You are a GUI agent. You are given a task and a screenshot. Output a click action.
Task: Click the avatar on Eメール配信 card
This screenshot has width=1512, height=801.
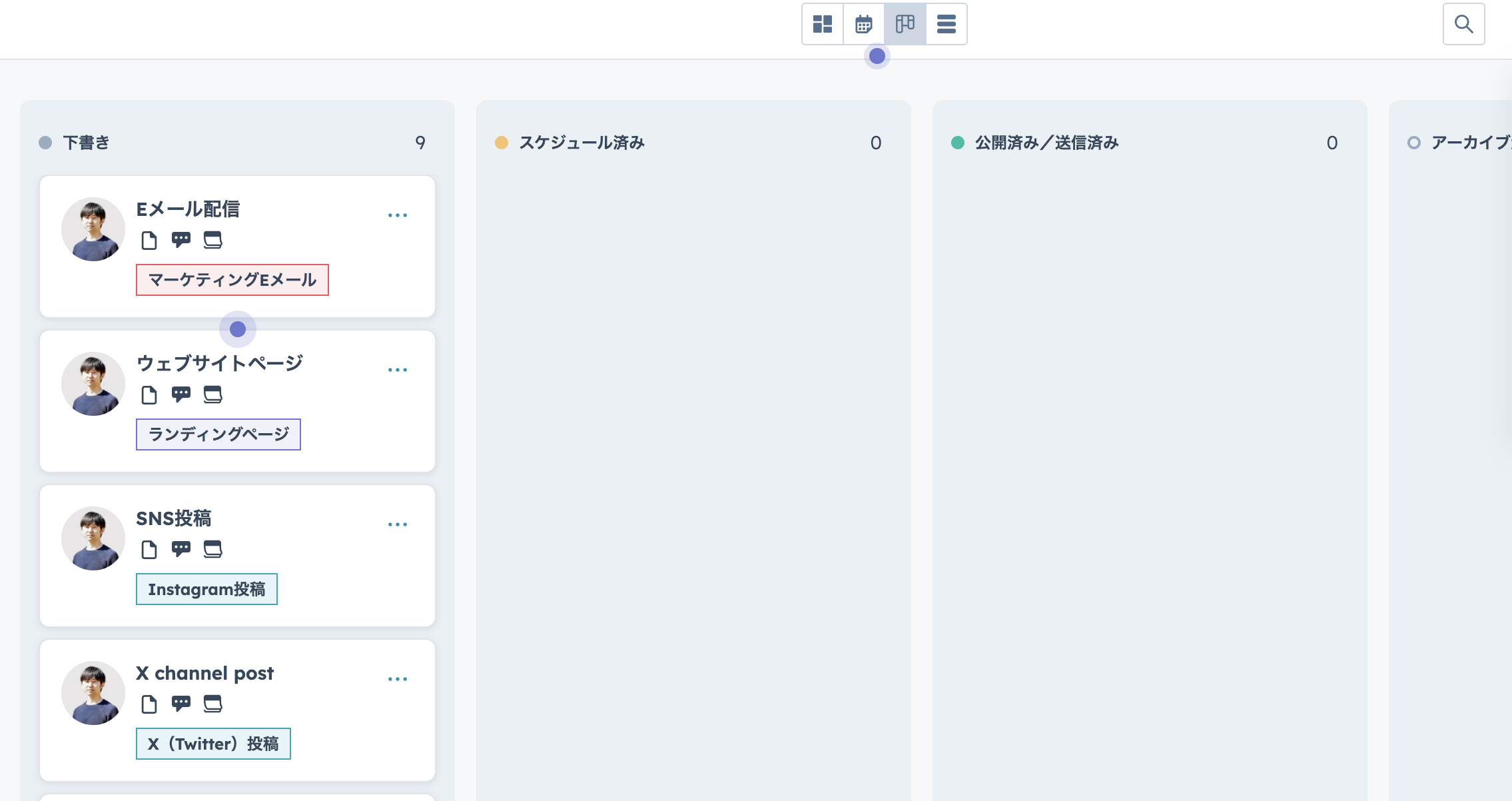click(93, 229)
